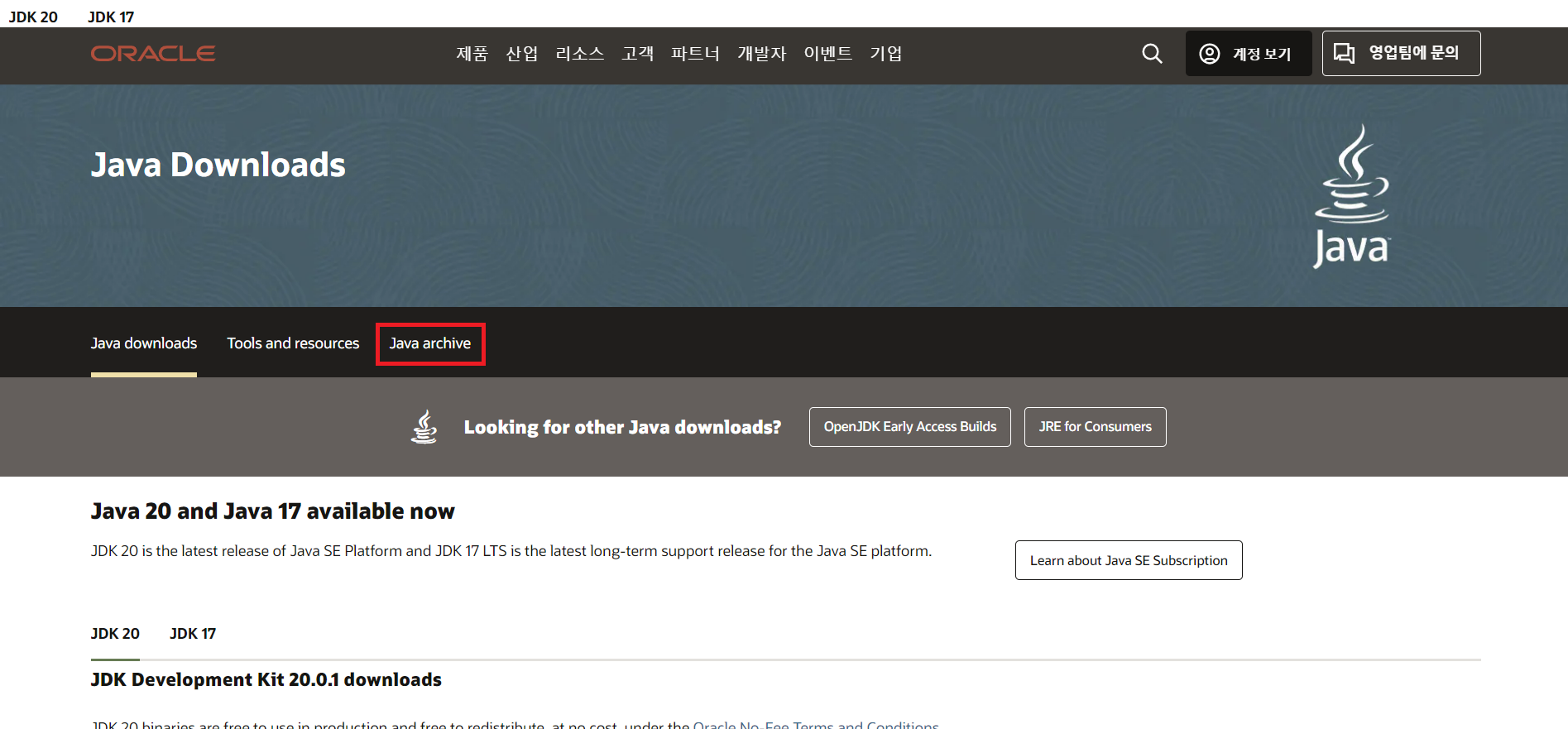The height and width of the screenshot is (729, 1568).
Task: Open the 이벤트 menu
Action: 828,54
